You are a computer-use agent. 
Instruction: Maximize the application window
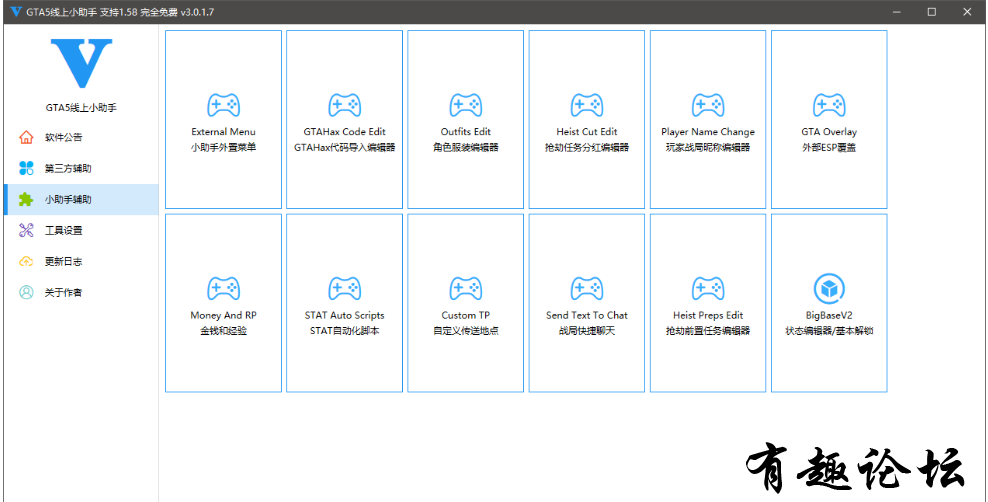pyautogui.click(x=931, y=11)
